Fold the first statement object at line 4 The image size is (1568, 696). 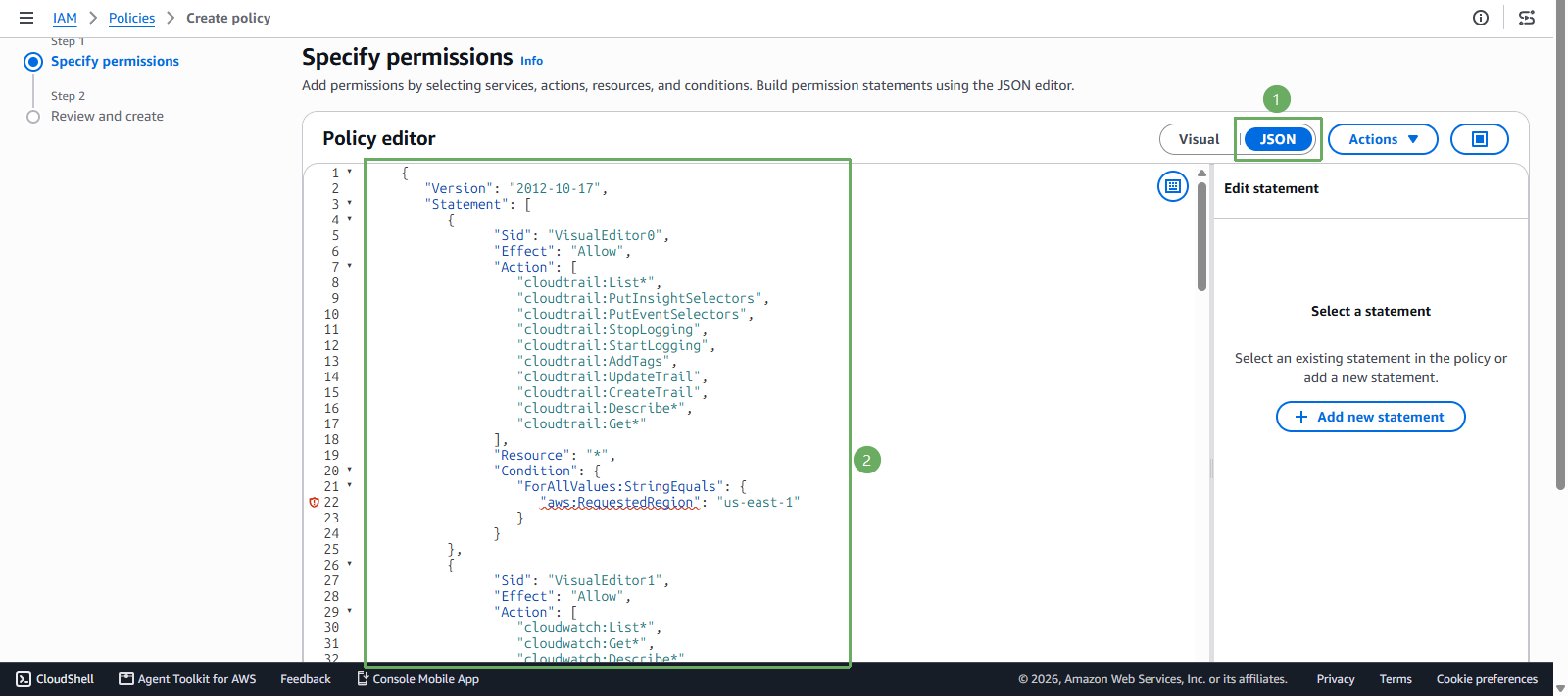pos(350,220)
